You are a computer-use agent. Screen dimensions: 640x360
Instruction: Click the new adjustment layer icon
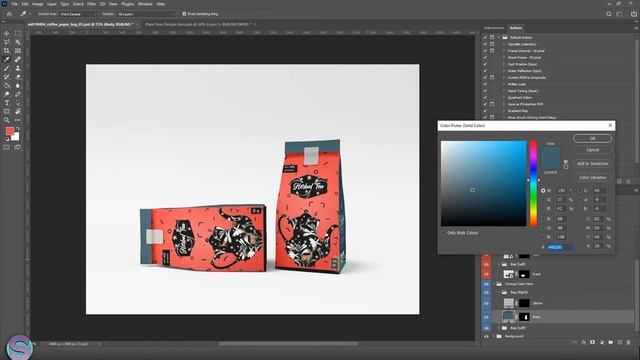[x=602, y=342]
